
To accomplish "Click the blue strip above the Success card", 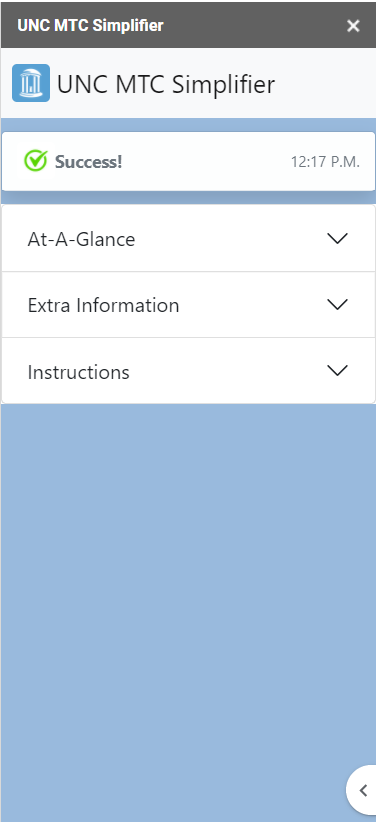I will 188,125.
